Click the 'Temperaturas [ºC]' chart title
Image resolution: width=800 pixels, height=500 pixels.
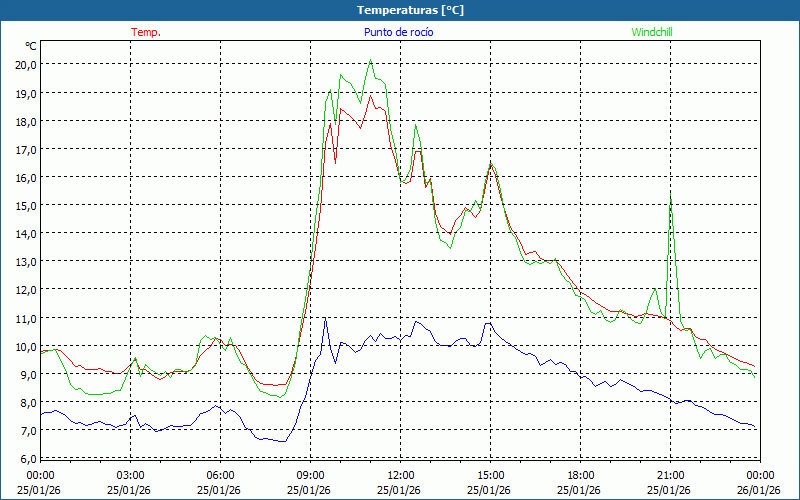point(410,9)
